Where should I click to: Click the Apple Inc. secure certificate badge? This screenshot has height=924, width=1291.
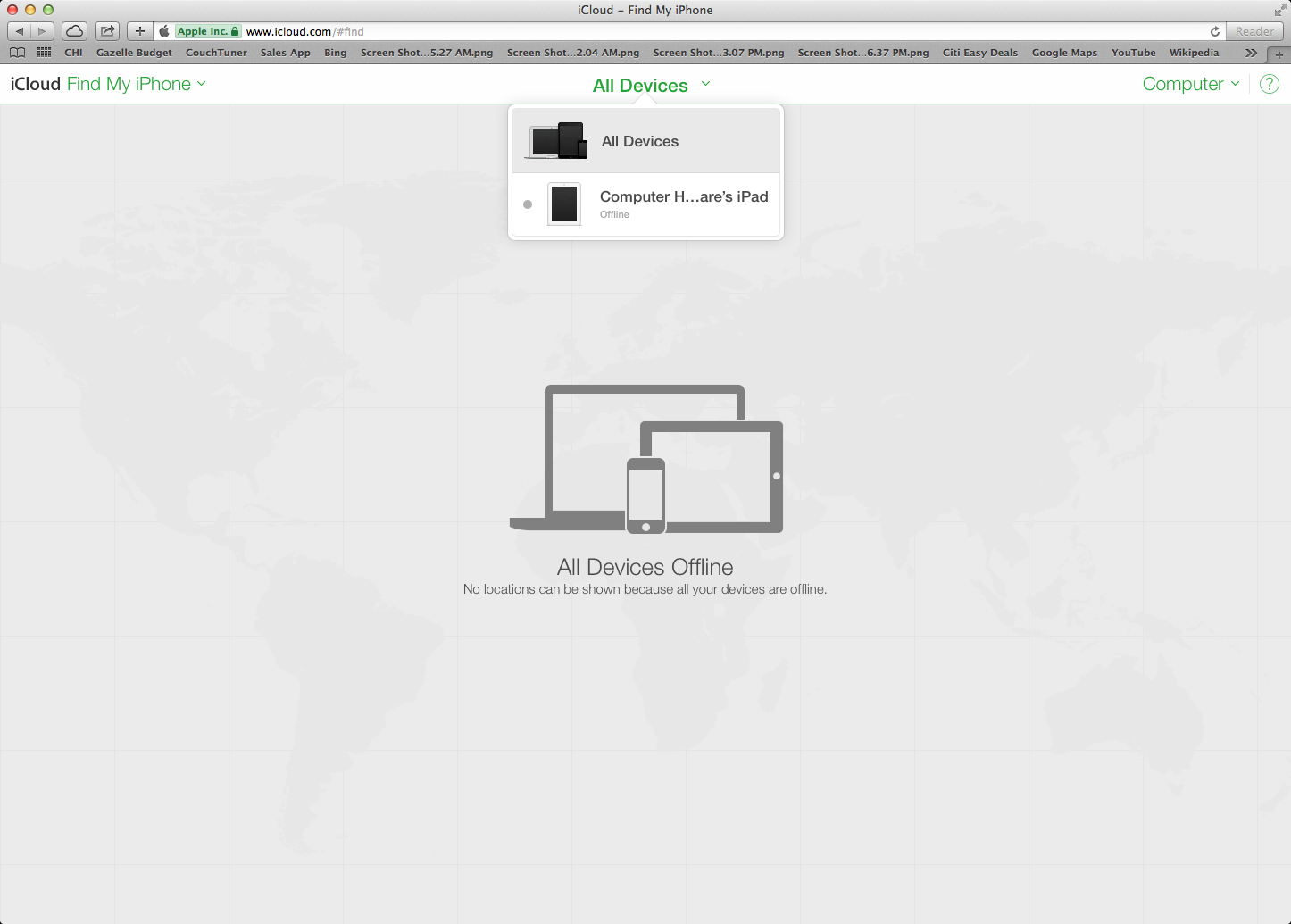pos(208,31)
